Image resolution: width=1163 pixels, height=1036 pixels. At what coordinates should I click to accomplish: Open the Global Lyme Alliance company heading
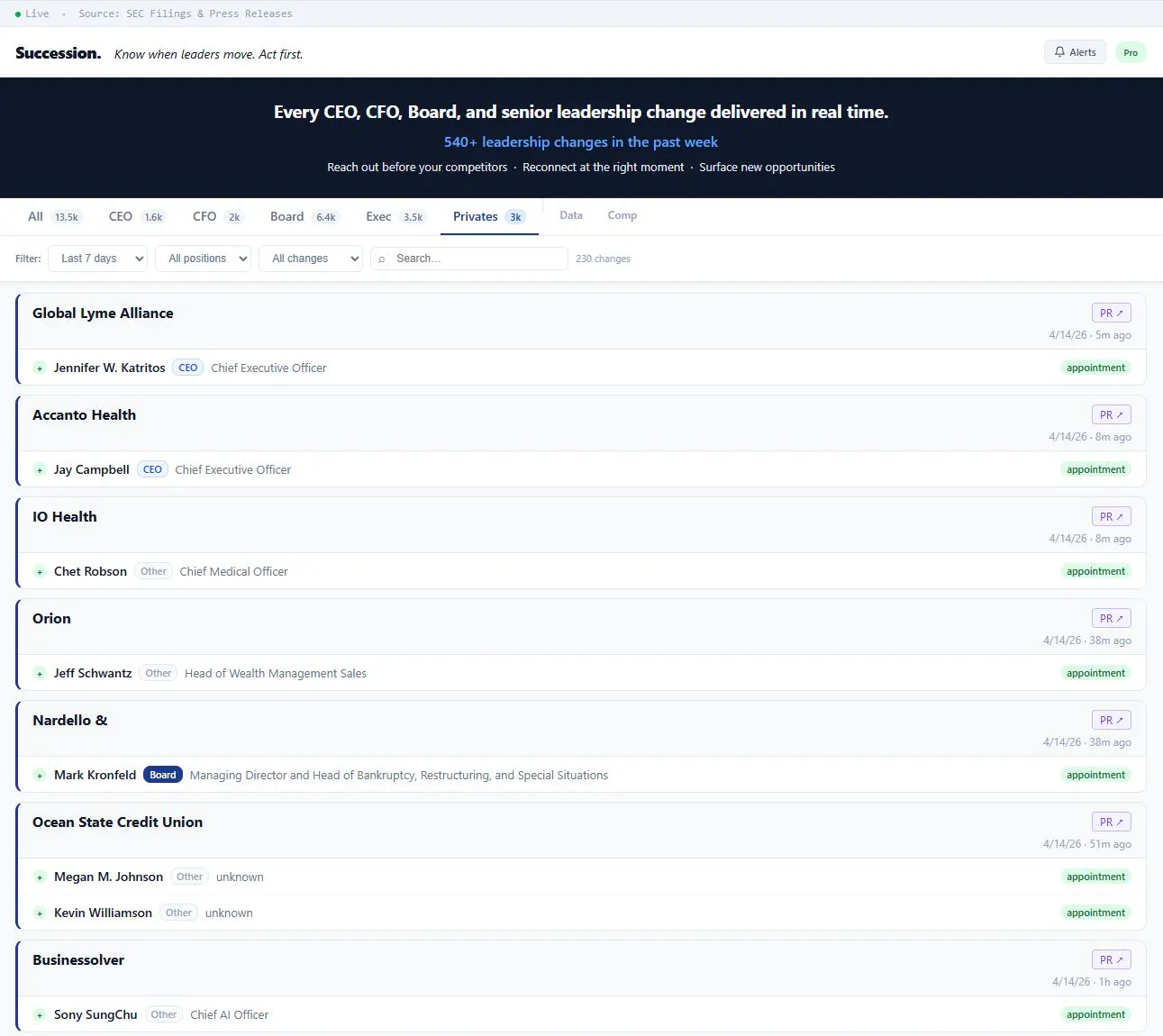pyautogui.click(x=103, y=313)
